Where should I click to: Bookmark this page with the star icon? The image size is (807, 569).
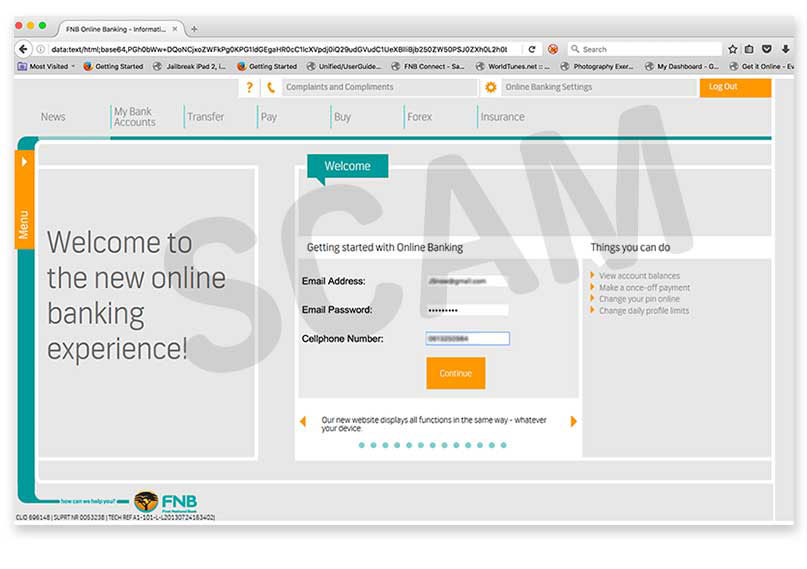click(732, 49)
